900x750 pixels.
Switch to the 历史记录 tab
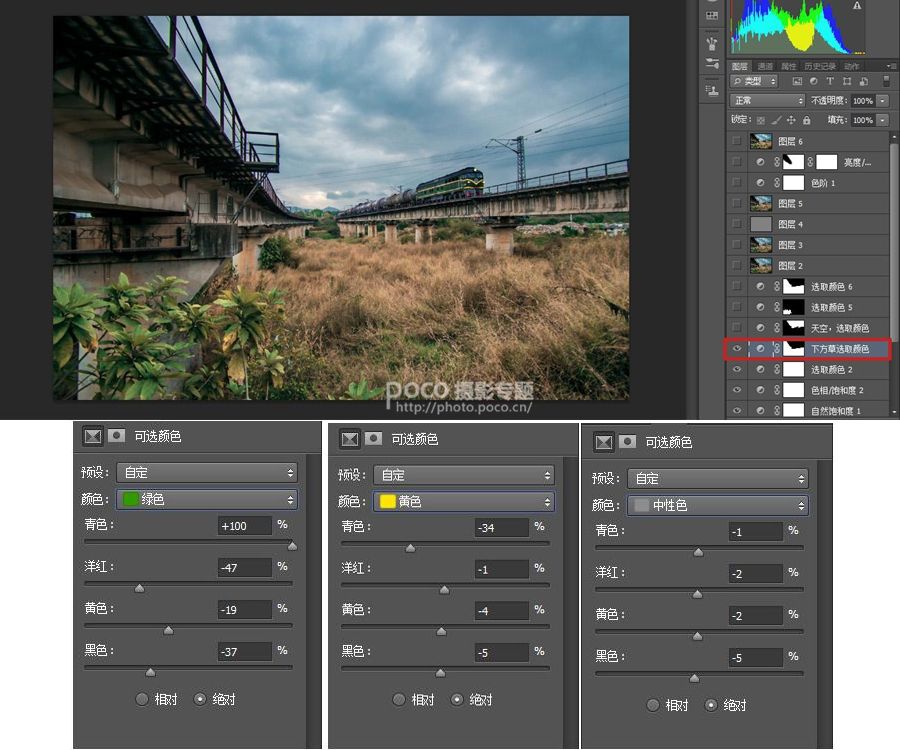click(820, 66)
